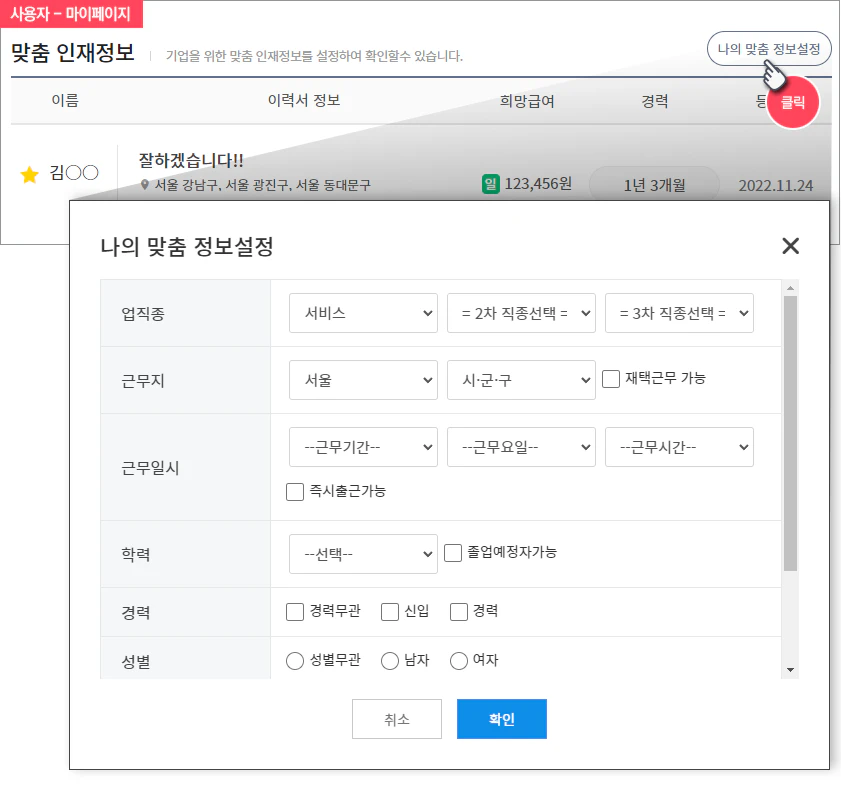841x788 pixels.
Task: Open the 서비스 job category dropdown
Action: pyautogui.click(x=363, y=312)
